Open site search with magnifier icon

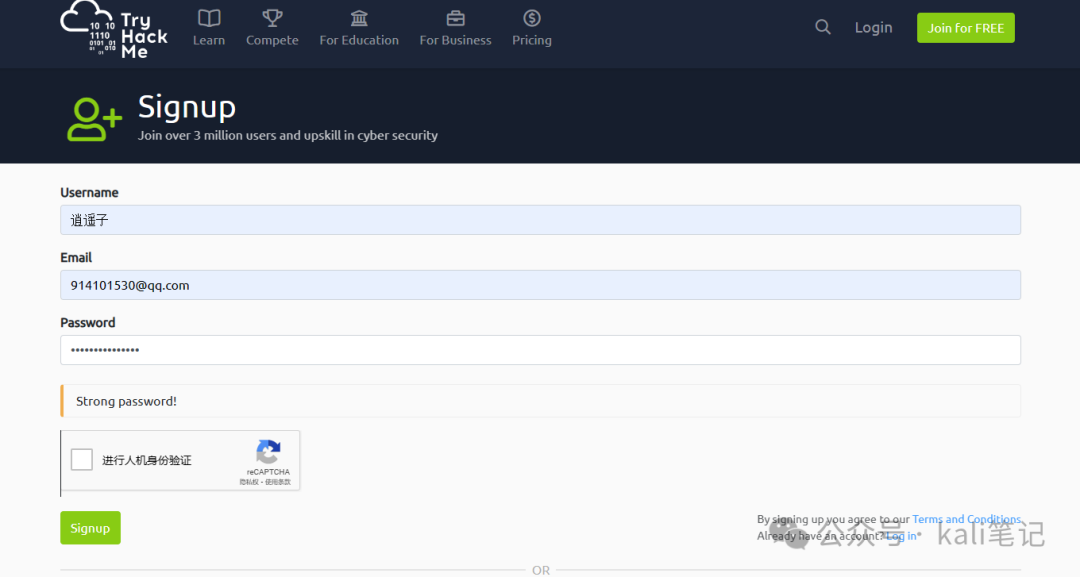[822, 27]
